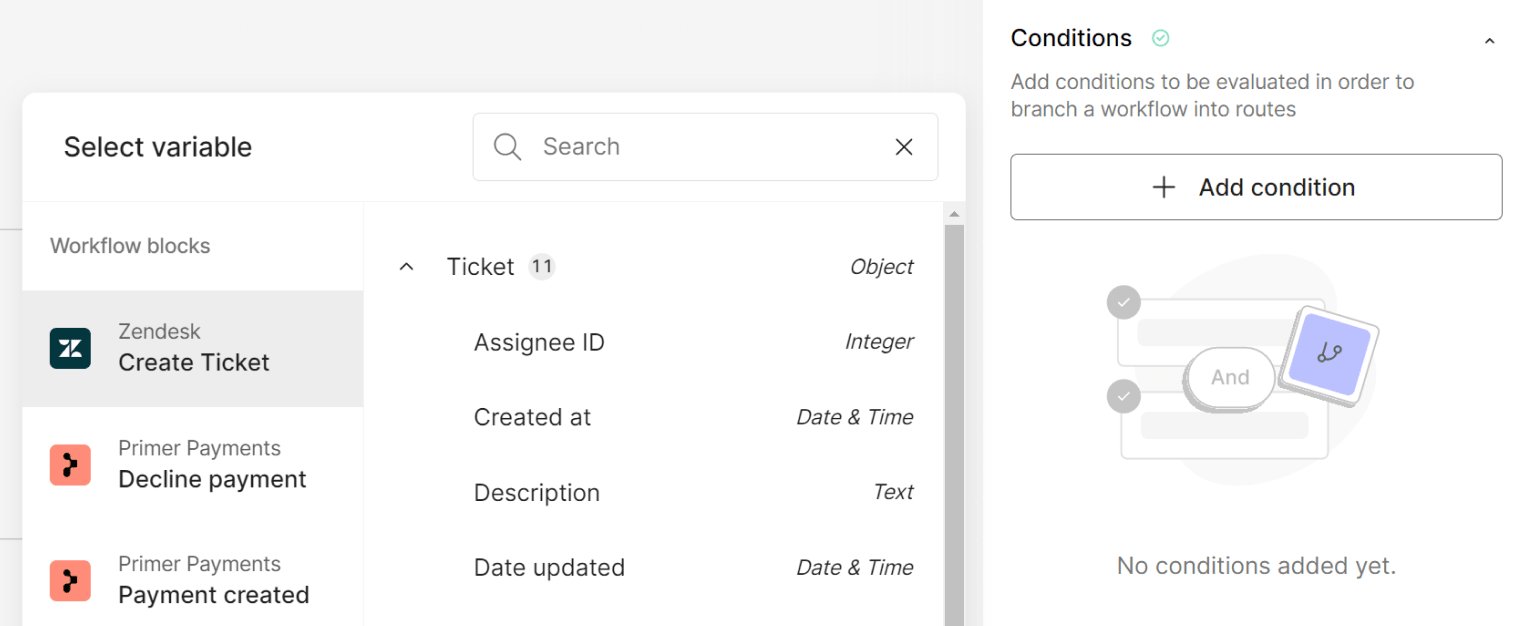Collapse the Conditions section chevron
The width and height of the screenshot is (1530, 626).
coord(1489,41)
